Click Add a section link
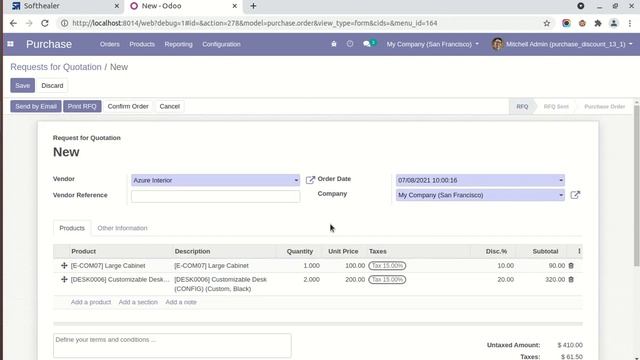Image resolution: width=640 pixels, height=360 pixels. [x=138, y=302]
